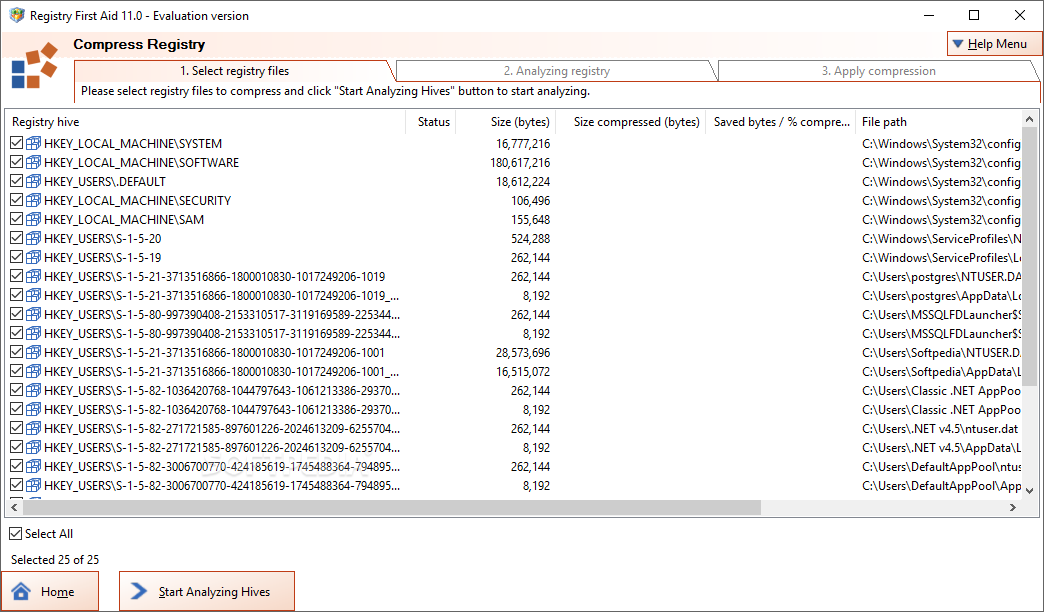Image resolution: width=1044 pixels, height=612 pixels.
Task: Click the hive icon for HKEY_USERS\S-1-5-19
Action: click(x=33, y=257)
